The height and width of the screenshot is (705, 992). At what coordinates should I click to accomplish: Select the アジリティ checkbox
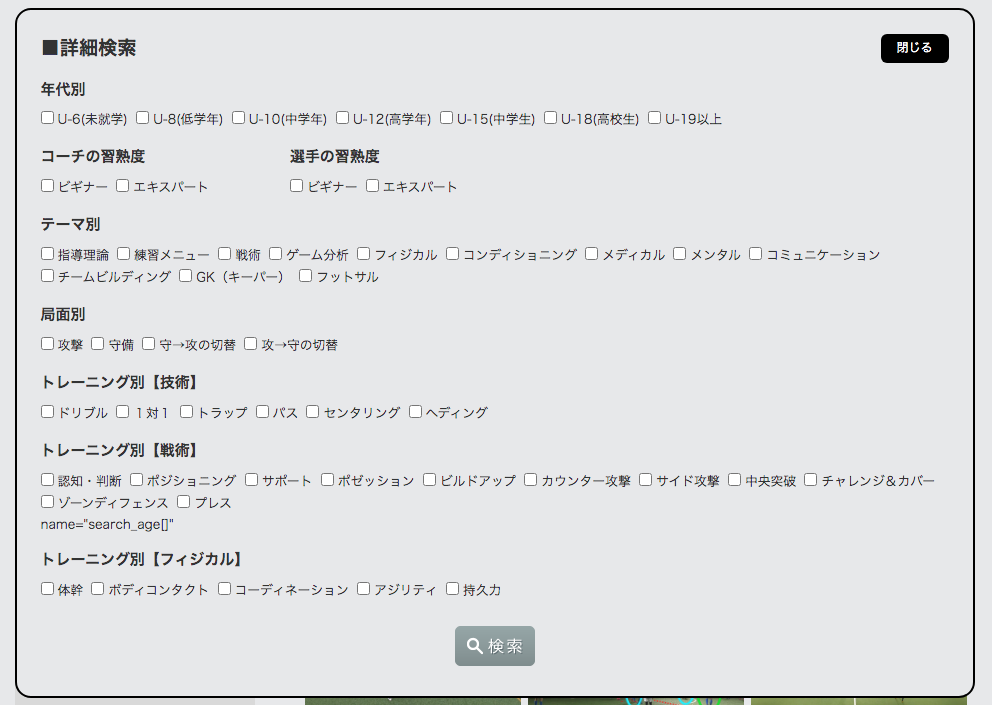(364, 589)
